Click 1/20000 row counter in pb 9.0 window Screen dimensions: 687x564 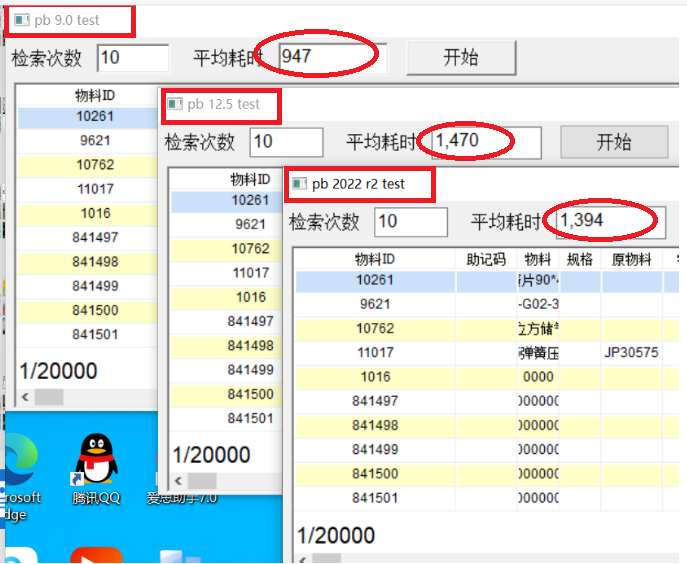(58, 371)
